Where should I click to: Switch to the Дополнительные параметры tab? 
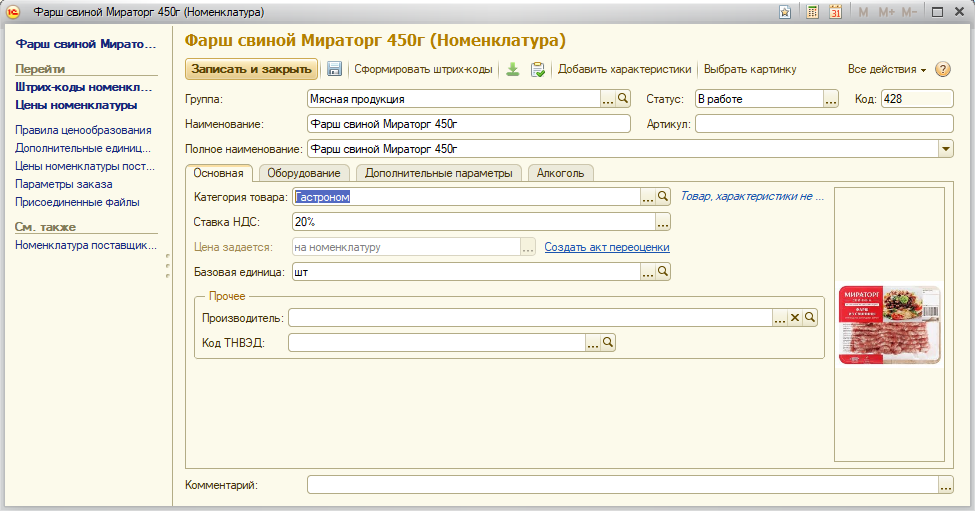pos(439,173)
